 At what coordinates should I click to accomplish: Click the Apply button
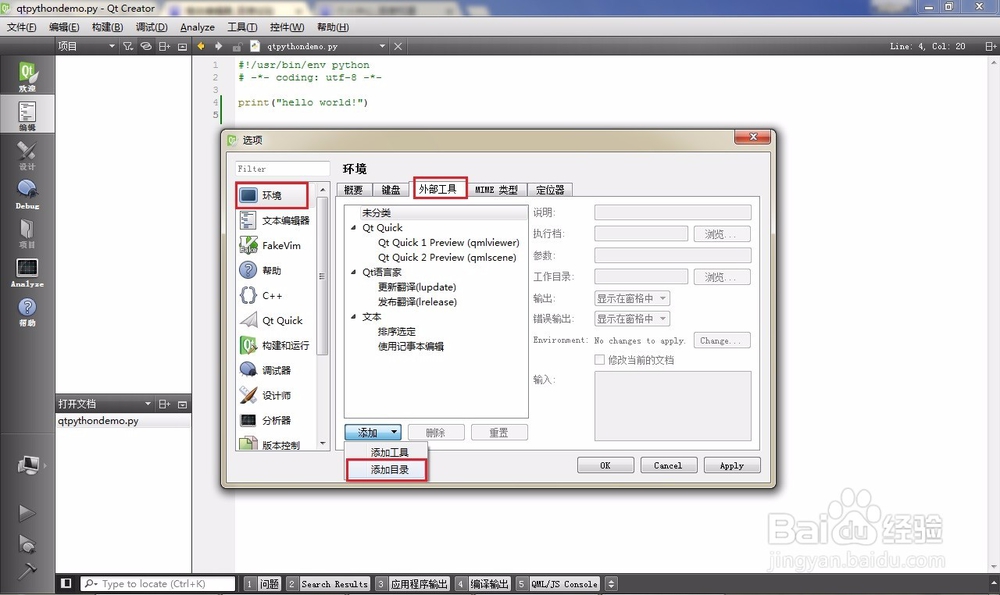click(x=732, y=466)
